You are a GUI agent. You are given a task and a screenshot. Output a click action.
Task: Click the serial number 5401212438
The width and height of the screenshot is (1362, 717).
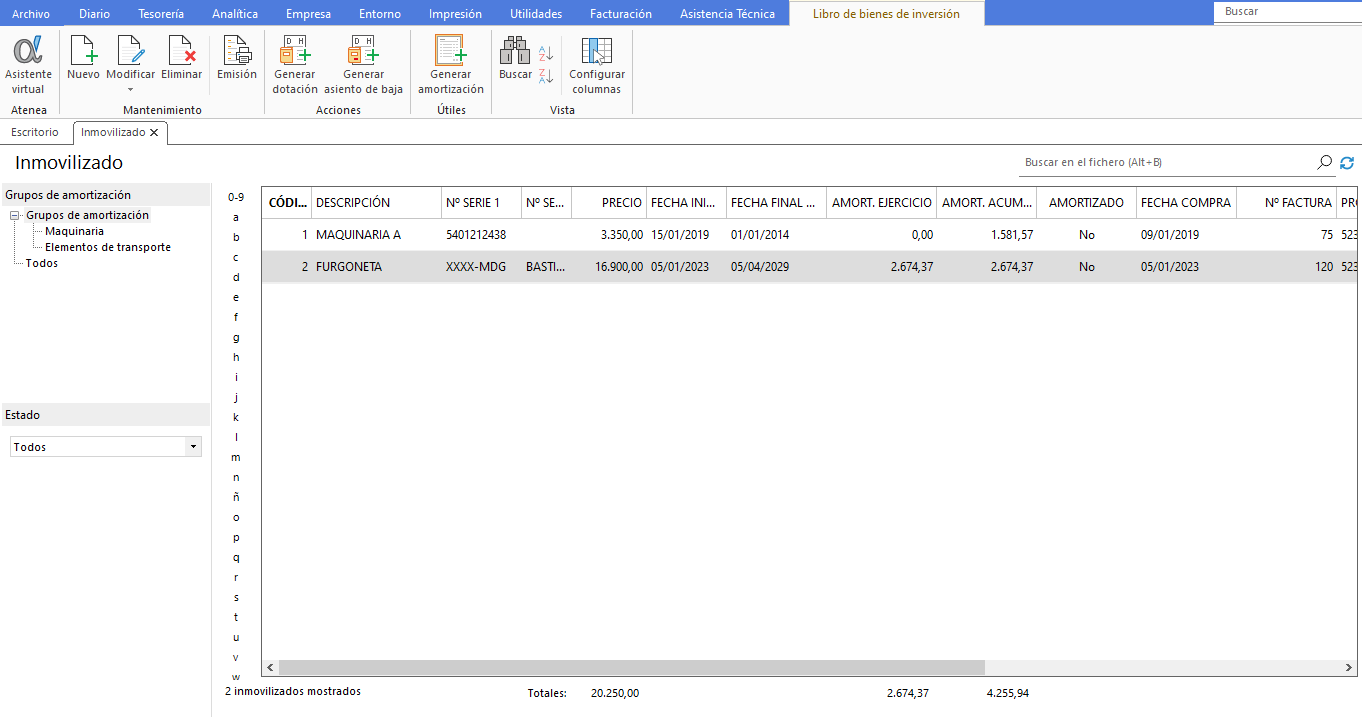476,235
